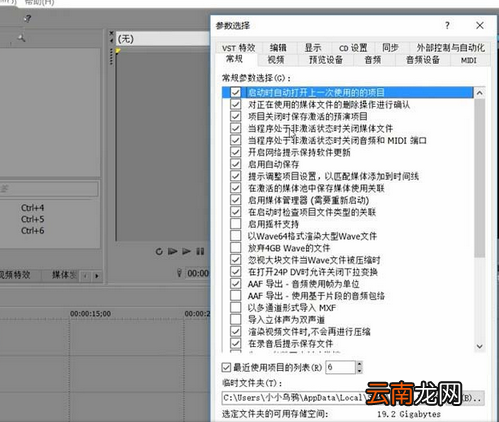The image size is (499, 422).
Task: Open the 显示 tab
Action: coord(313,48)
